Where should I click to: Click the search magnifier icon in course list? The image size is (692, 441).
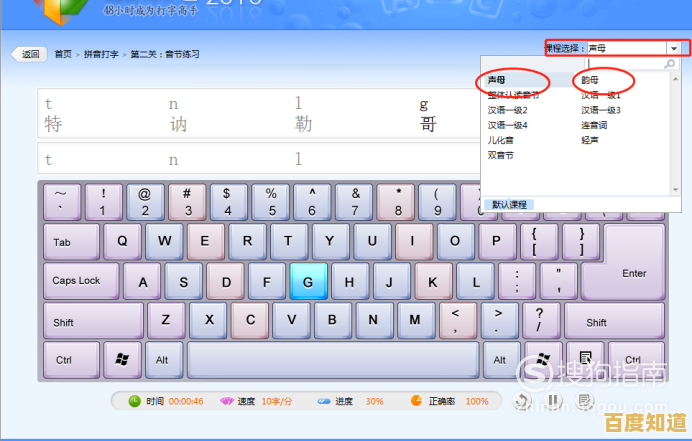click(670, 64)
